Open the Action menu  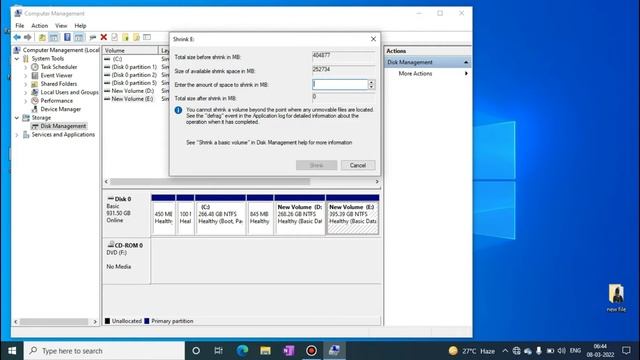pyautogui.click(x=40, y=26)
